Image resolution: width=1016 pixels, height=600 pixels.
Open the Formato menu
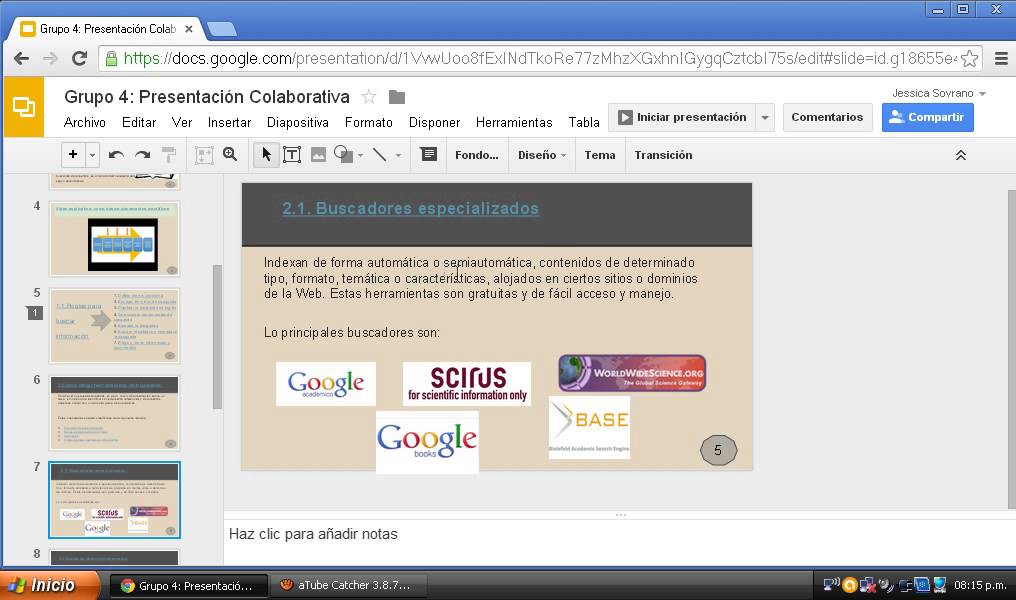[369, 122]
